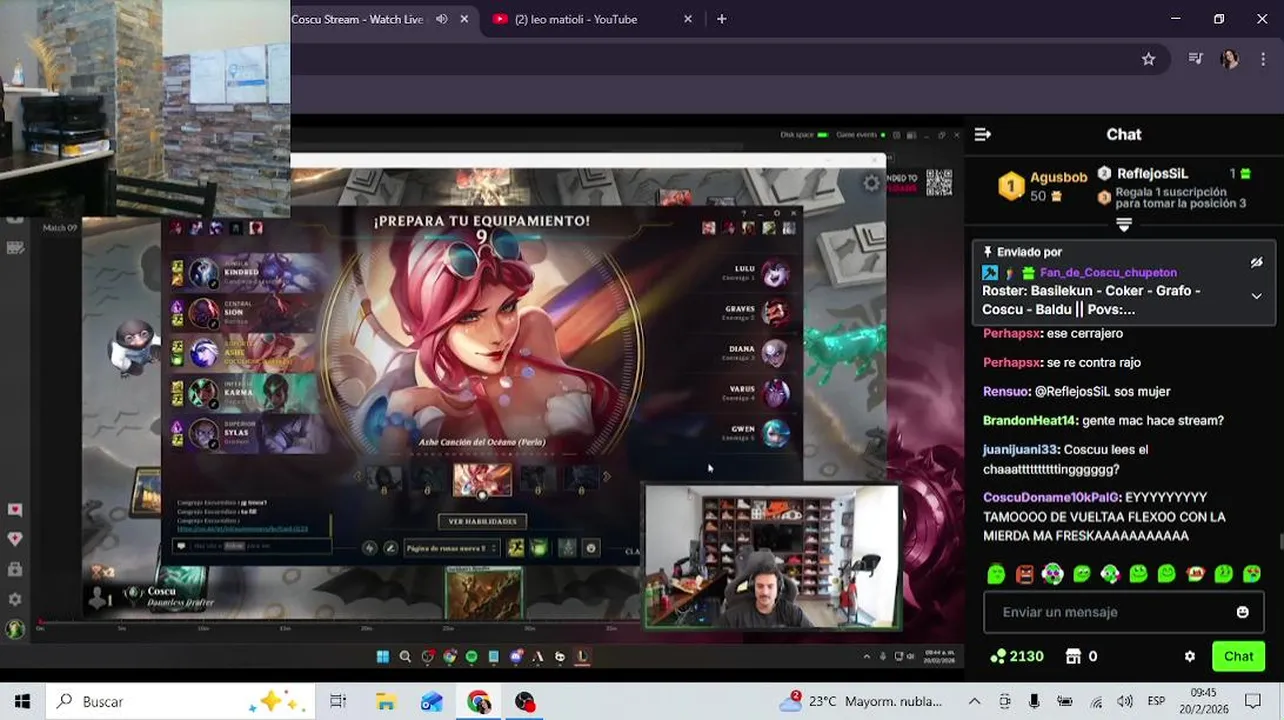Open a new browser tab with the plus

(722, 19)
